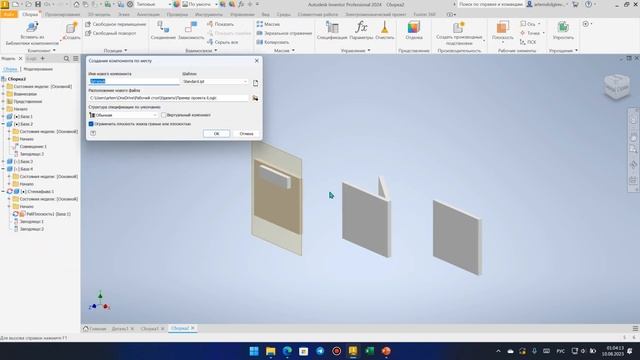Open Telegram from the taskbar
The width and height of the screenshot is (640, 360).
tap(320, 351)
